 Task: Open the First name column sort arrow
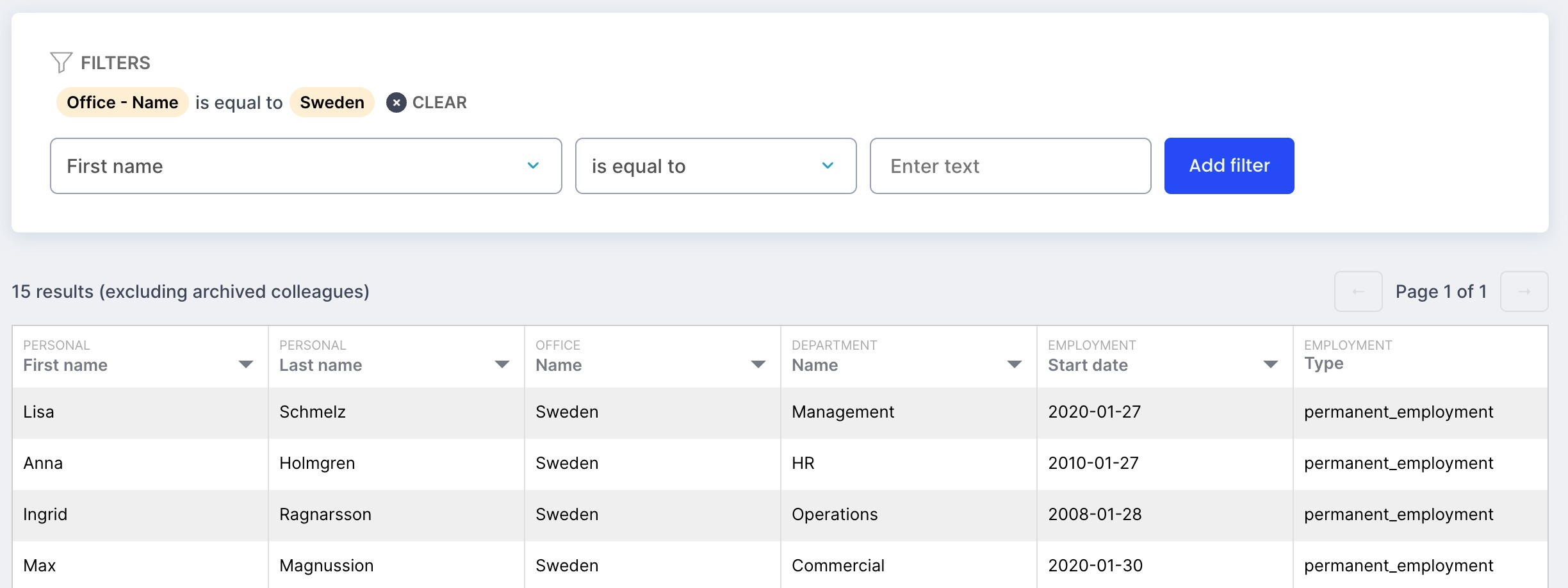(245, 364)
